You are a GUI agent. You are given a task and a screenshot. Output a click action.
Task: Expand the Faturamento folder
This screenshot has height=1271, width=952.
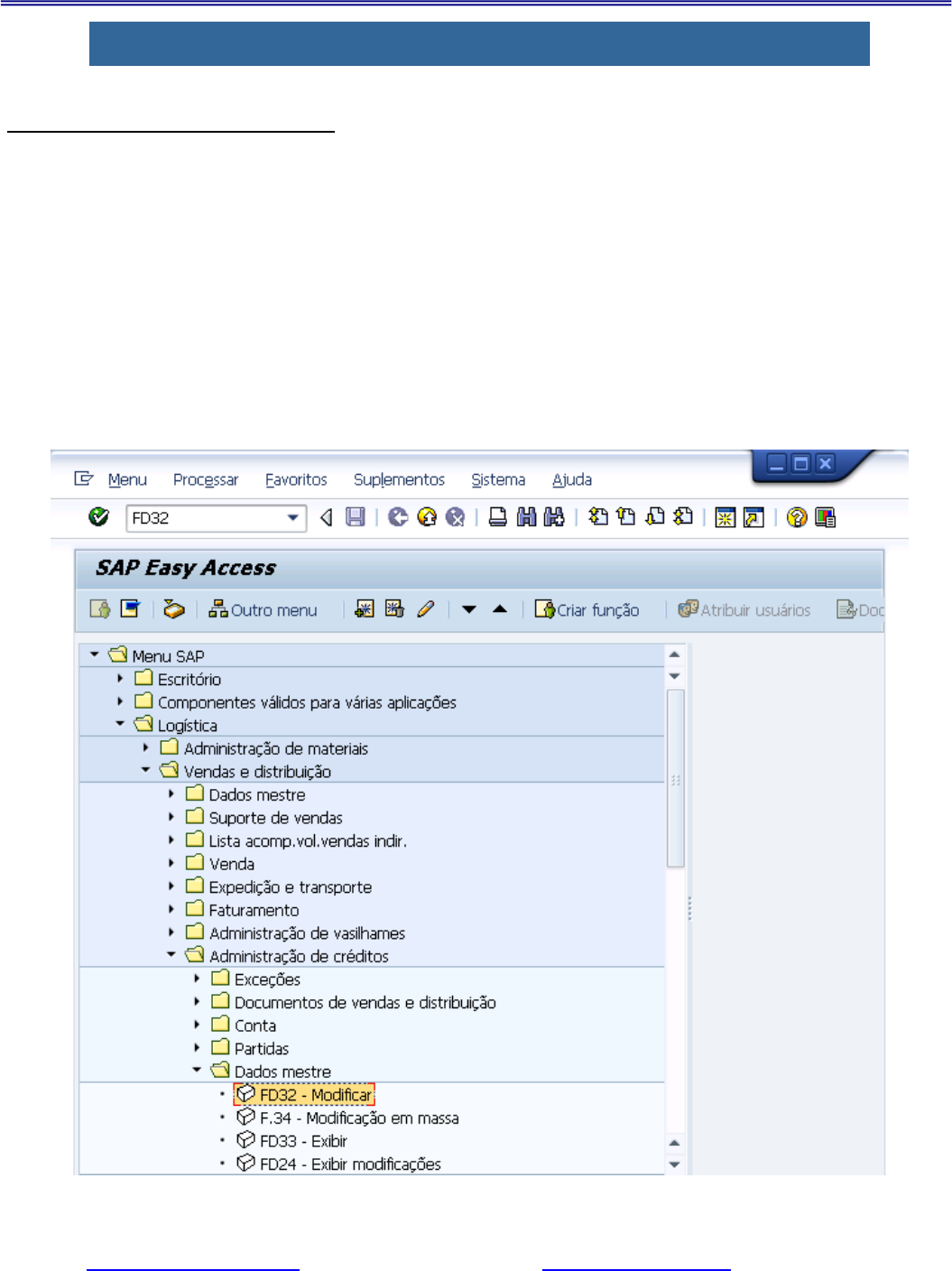[x=171, y=909]
